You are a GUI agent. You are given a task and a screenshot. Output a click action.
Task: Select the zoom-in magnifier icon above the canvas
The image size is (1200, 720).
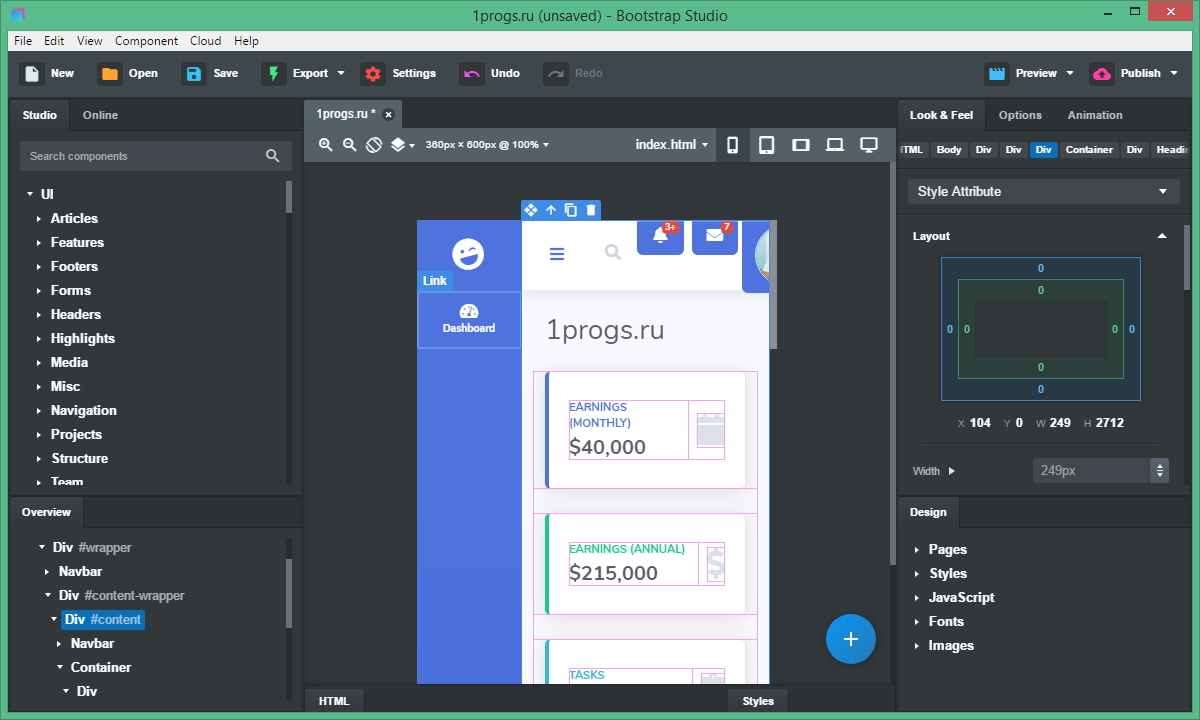click(325, 145)
